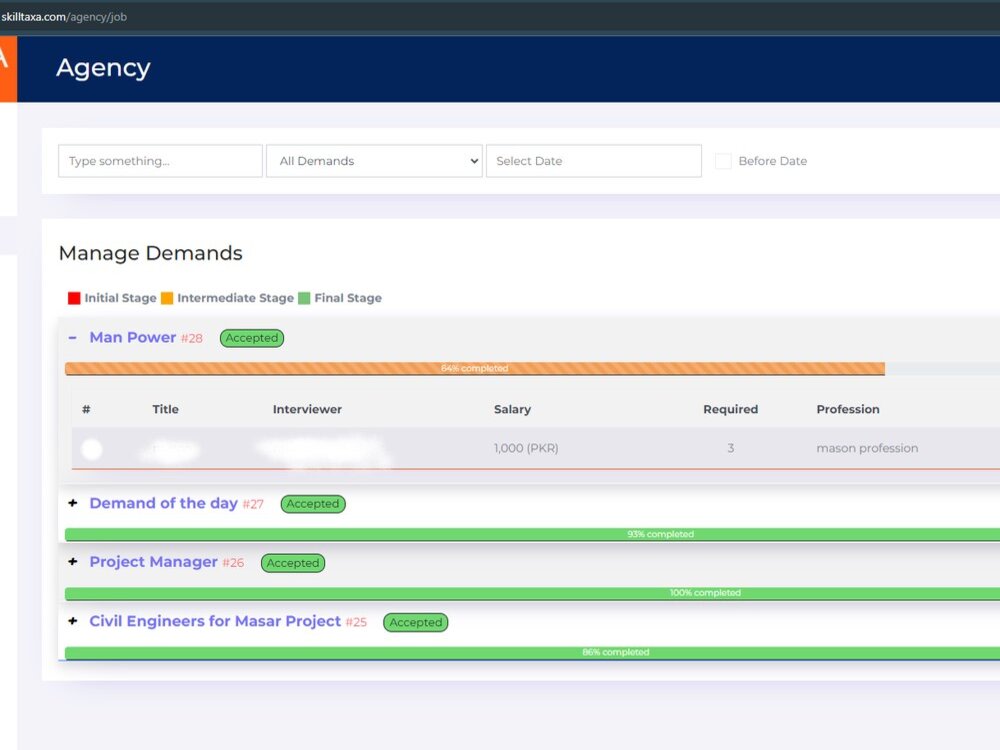Click the Accepted badge for Man Power

[252, 338]
